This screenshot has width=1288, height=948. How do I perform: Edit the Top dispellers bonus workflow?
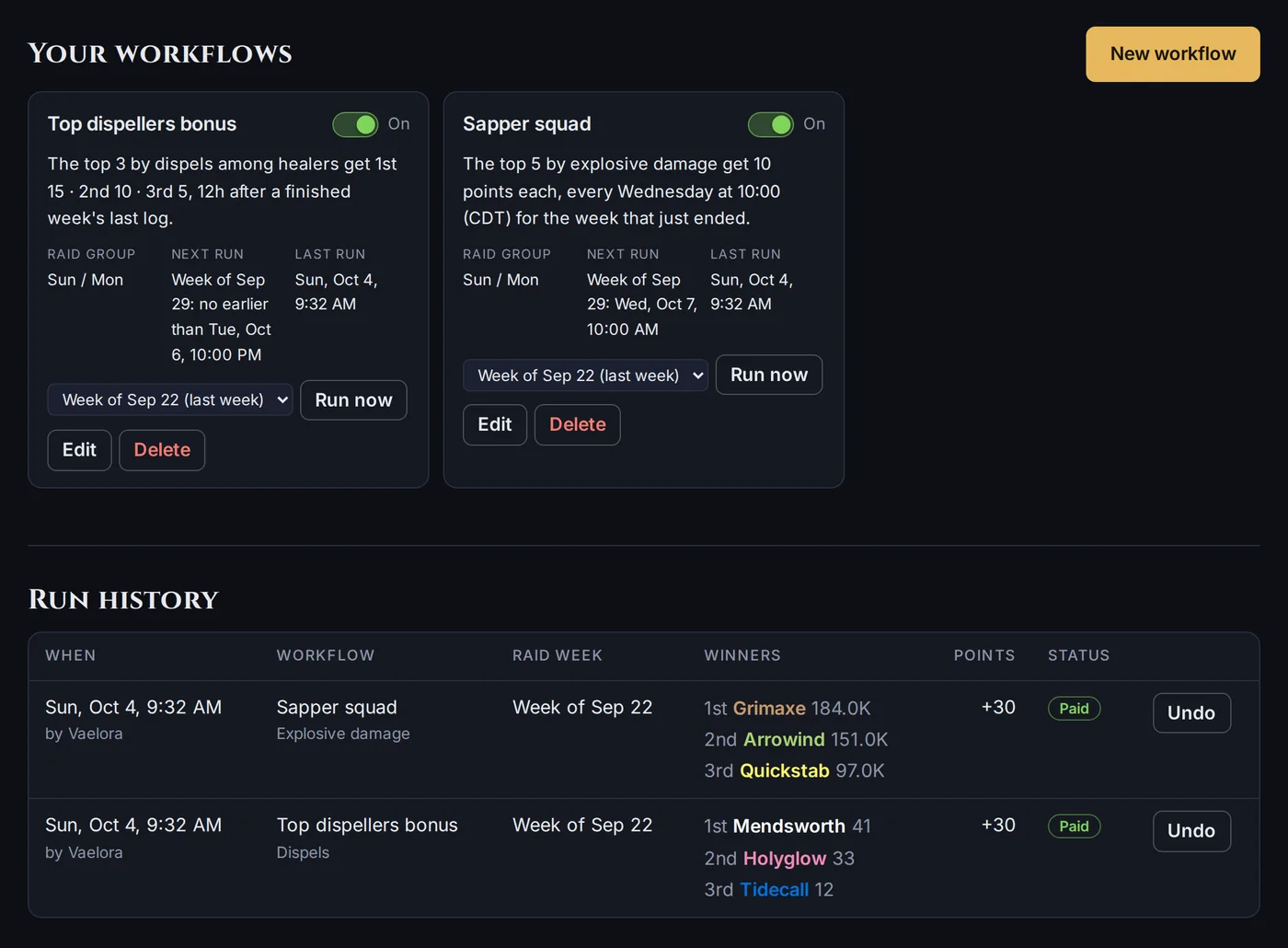pyautogui.click(x=79, y=450)
